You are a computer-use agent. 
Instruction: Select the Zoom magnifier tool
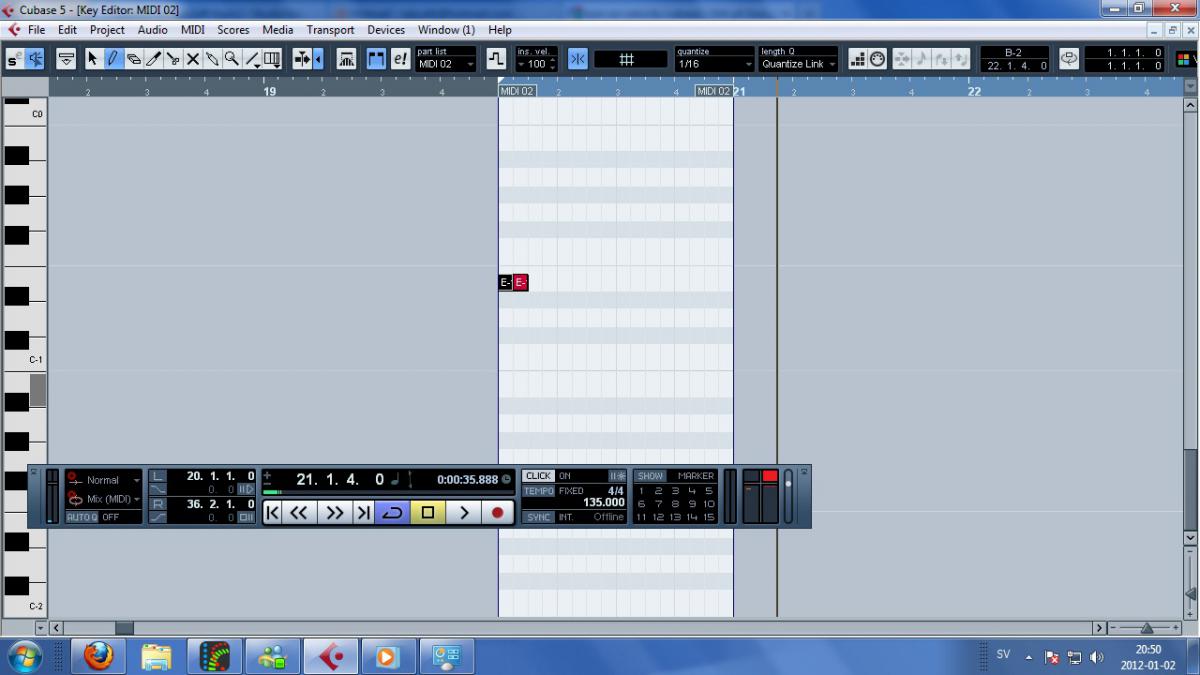pos(232,59)
